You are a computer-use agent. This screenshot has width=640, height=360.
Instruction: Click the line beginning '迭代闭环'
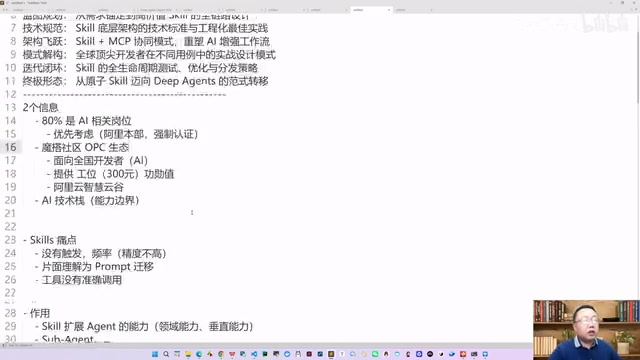[x=140, y=68]
